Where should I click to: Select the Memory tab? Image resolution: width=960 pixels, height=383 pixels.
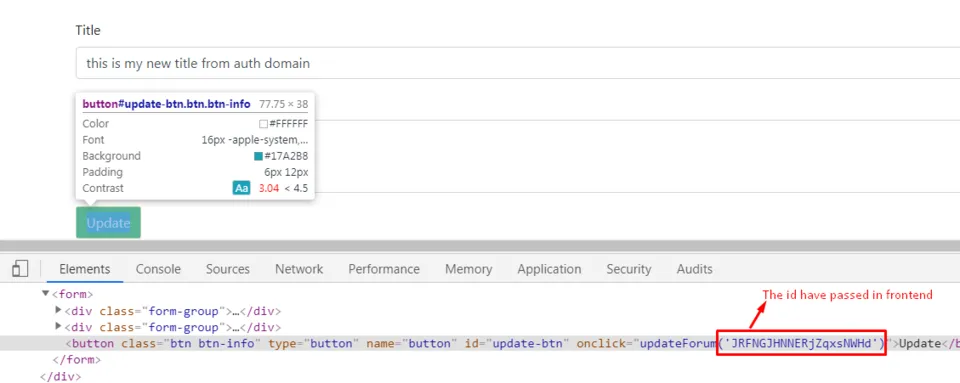[x=468, y=269]
